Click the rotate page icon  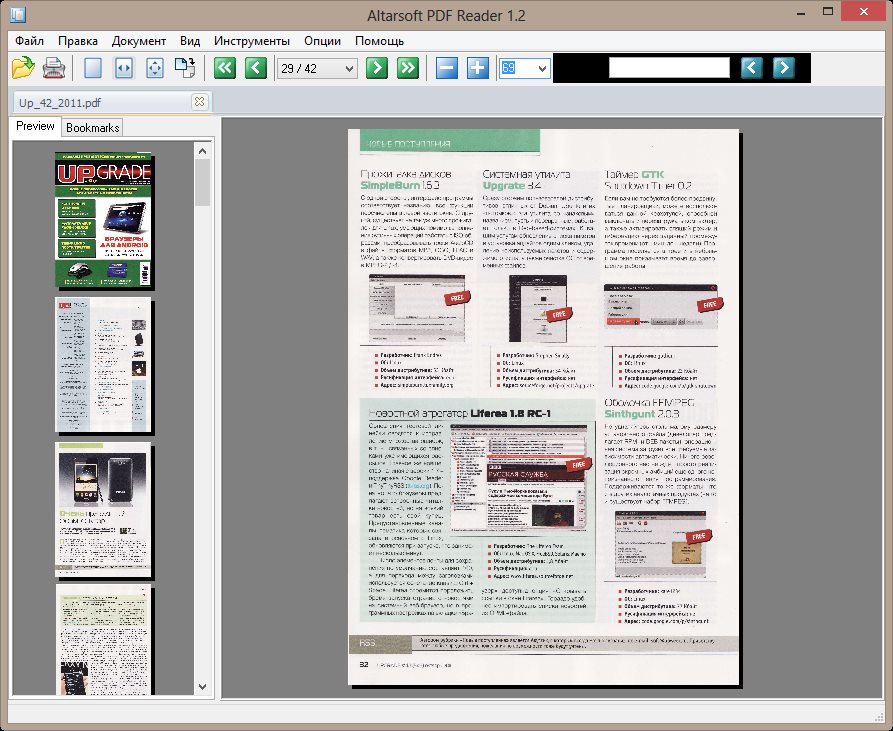click(185, 68)
